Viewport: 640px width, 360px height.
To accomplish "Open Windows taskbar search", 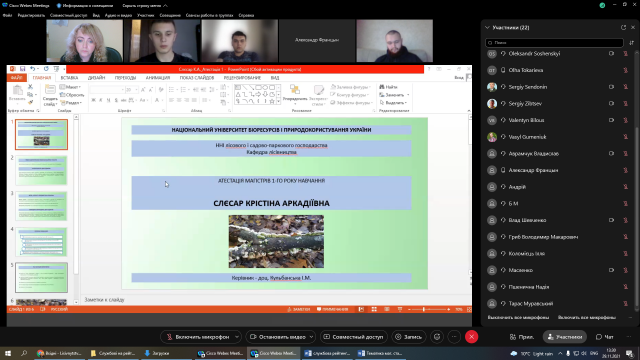I will point(24,353).
